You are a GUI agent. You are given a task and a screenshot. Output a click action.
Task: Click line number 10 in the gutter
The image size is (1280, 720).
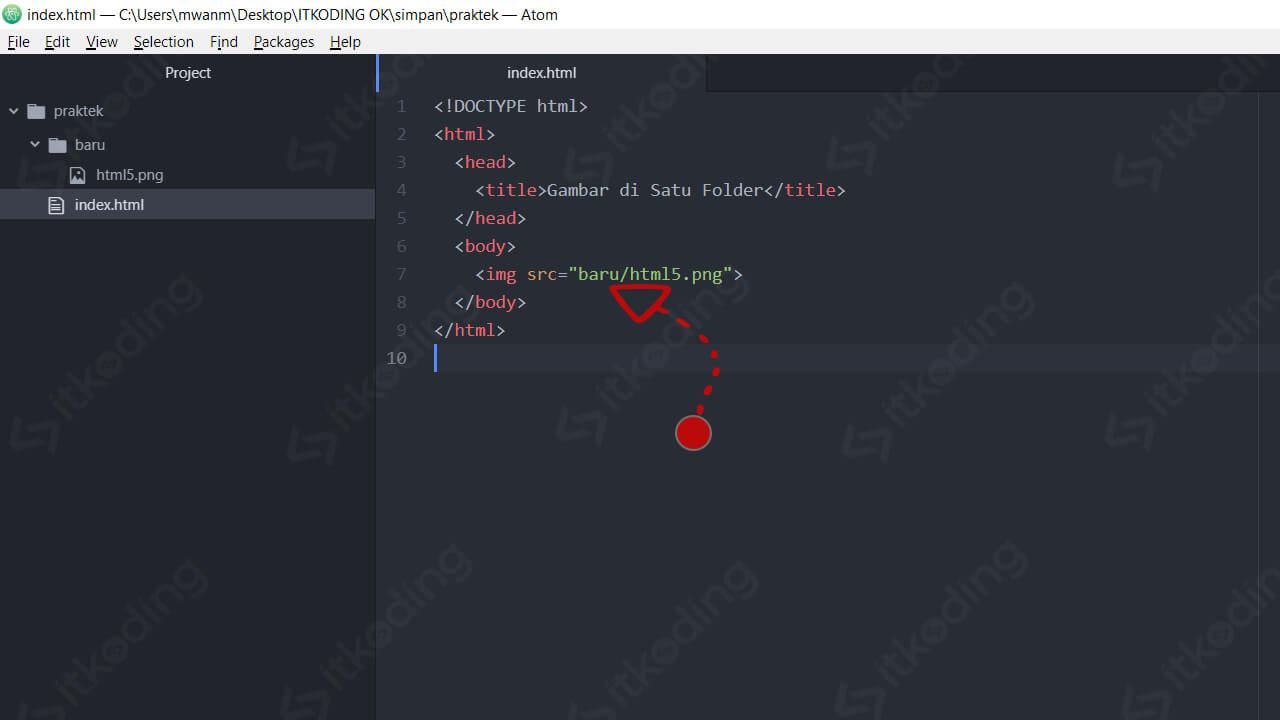click(397, 358)
